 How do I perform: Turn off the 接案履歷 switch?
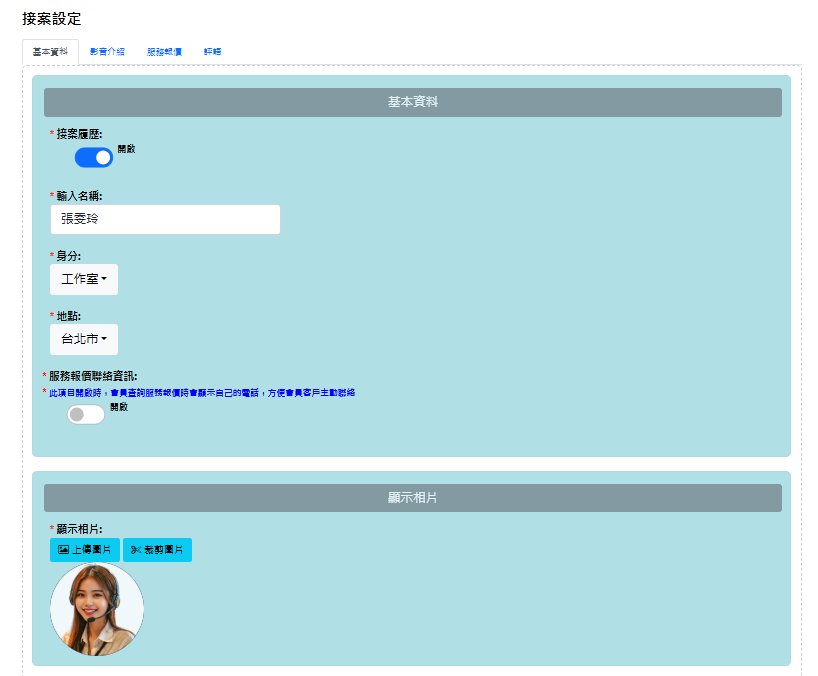tap(94, 157)
